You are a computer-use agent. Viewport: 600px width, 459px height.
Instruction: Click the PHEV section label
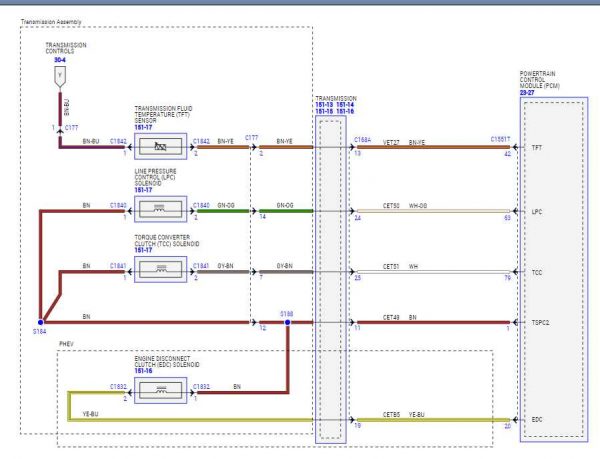pos(66,344)
